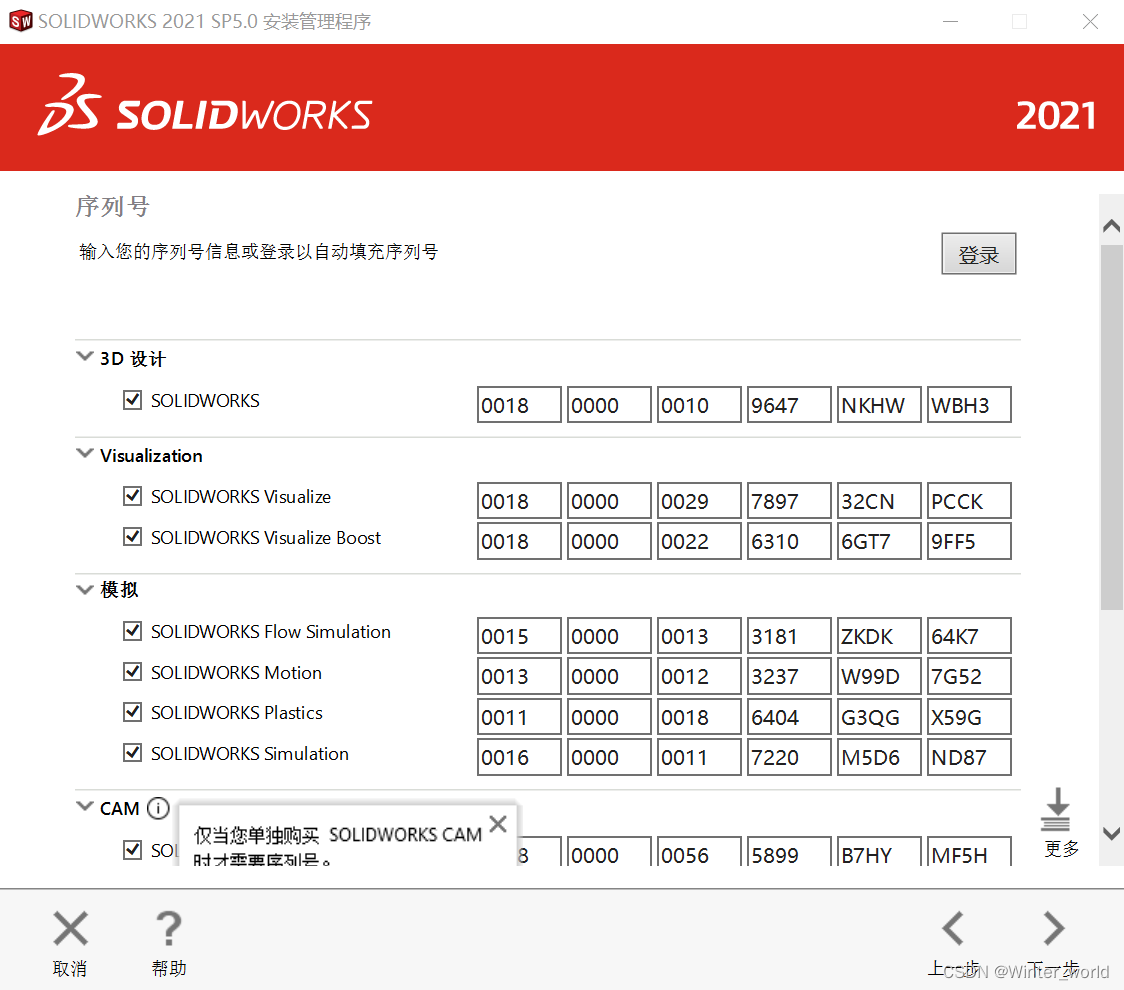Toggle the SOLIDWORKS Motion checkbox

(132, 672)
